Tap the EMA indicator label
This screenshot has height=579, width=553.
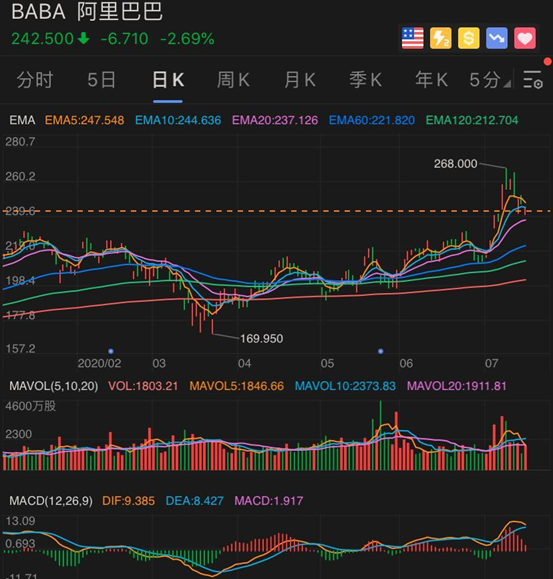pyautogui.click(x=22, y=120)
